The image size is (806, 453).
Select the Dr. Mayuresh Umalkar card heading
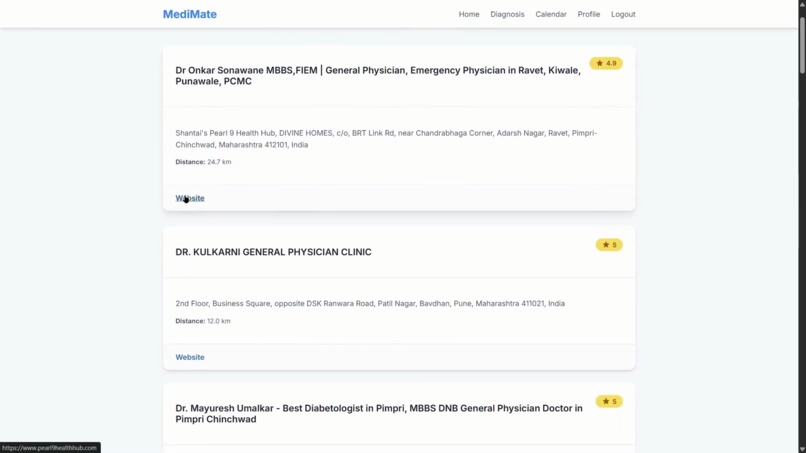tap(379, 413)
